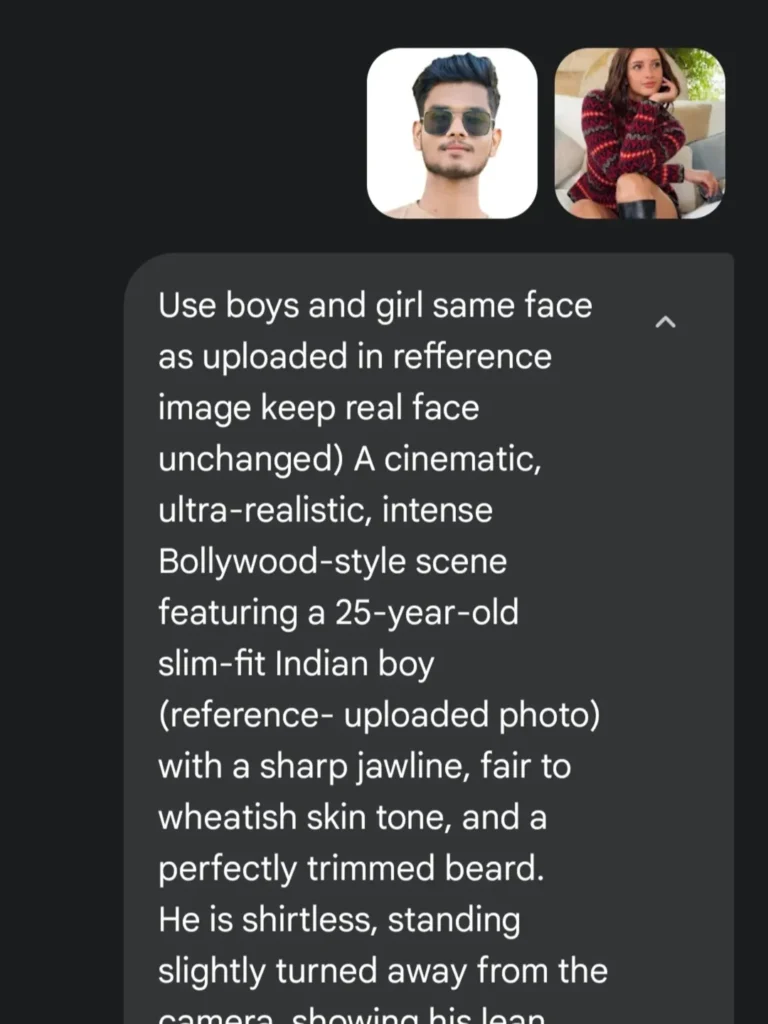
Task: Click the line "Use boys and girl same face"
Action: pos(375,305)
